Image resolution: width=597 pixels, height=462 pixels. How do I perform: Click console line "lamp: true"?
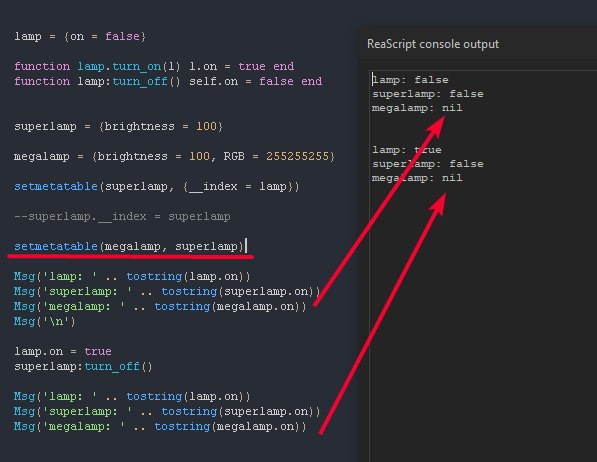click(x=407, y=150)
